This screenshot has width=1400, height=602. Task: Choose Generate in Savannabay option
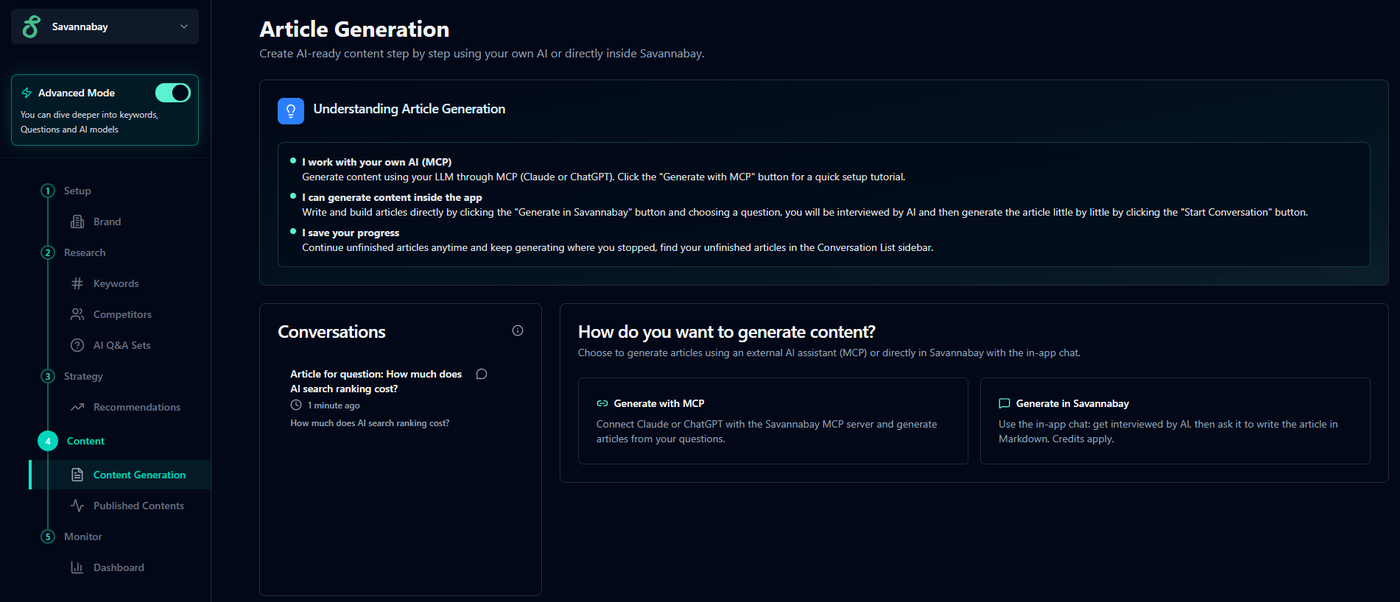(x=1174, y=420)
